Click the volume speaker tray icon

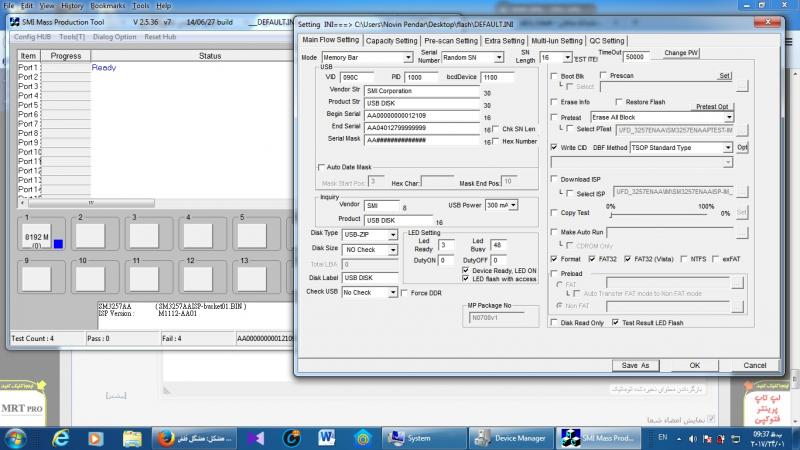pyautogui.click(x=693, y=439)
